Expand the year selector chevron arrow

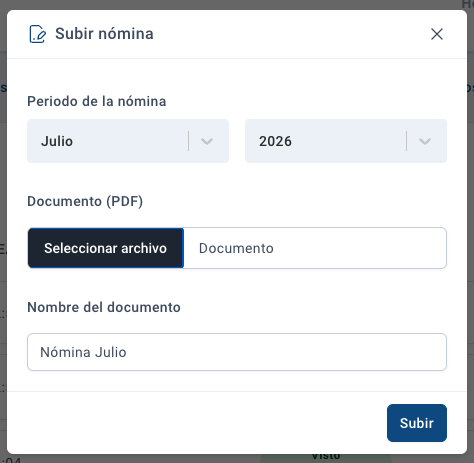pyautogui.click(x=425, y=141)
